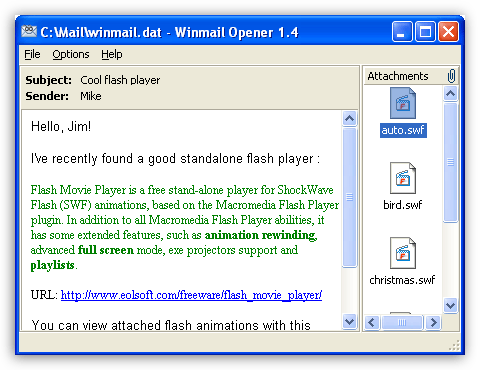
Task: Click the window resize grip in status bar
Action: click(454, 345)
